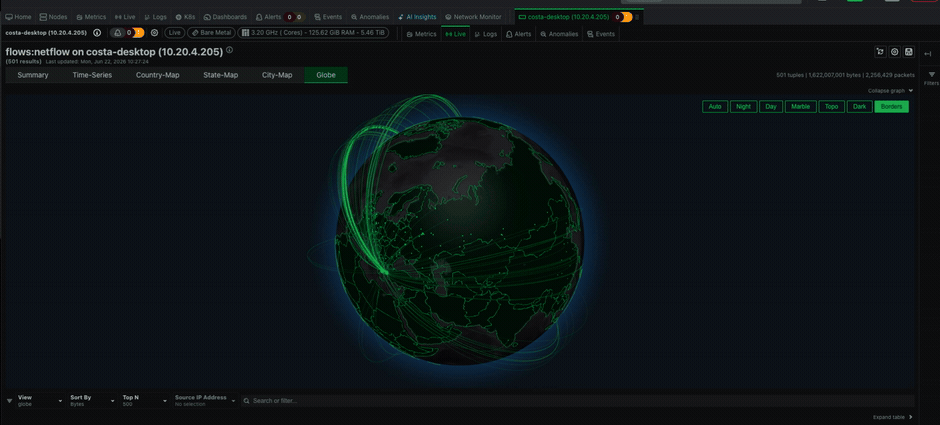Image resolution: width=940 pixels, height=425 pixels.
Task: Collapse the right sidebar arrow icon
Action: (x=928, y=54)
